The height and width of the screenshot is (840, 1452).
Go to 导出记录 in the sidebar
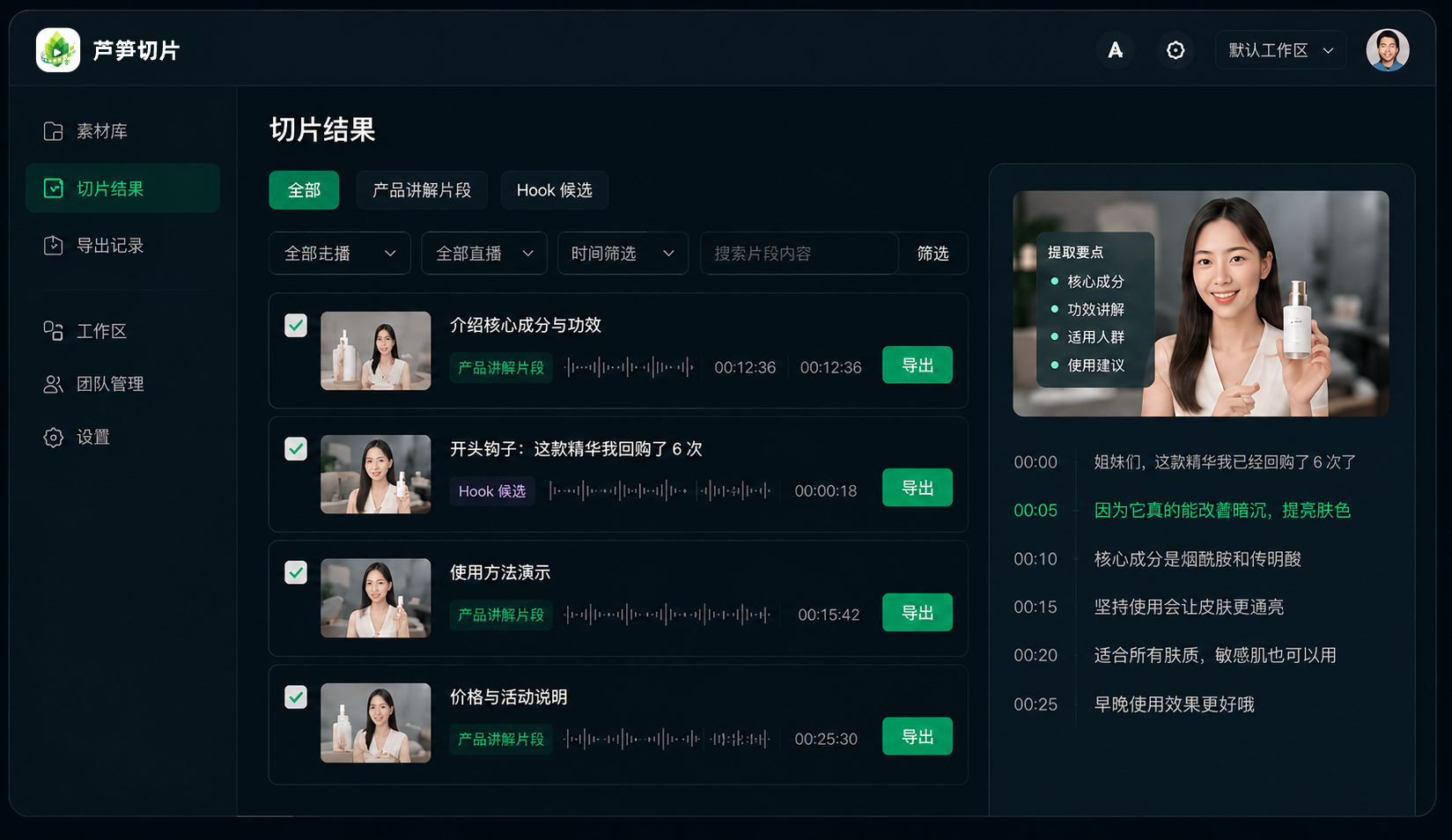point(122,246)
